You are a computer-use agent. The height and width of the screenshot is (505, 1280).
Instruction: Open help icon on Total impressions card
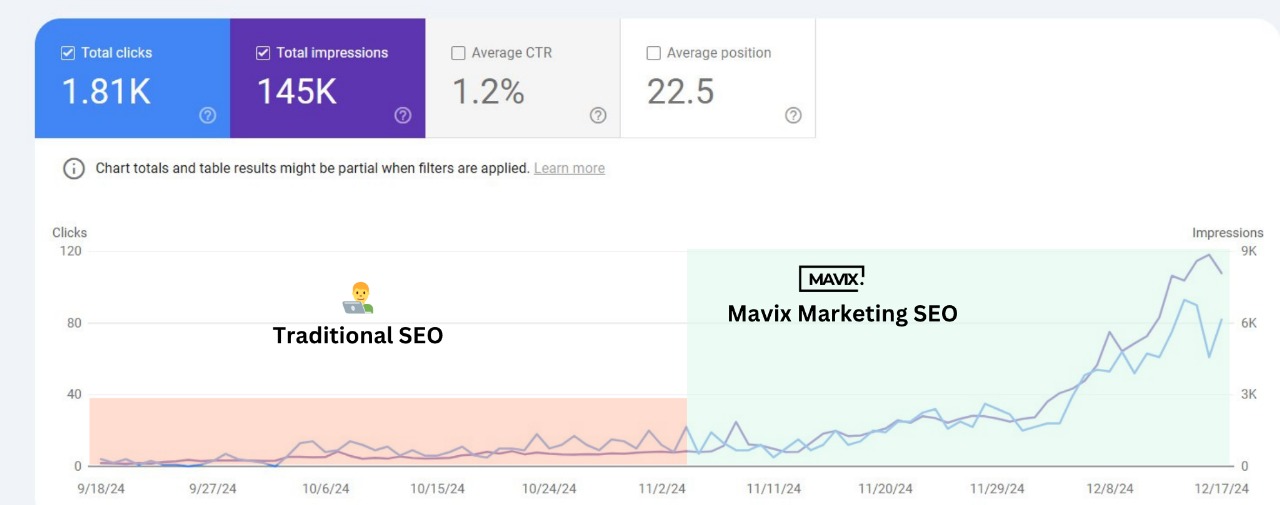pos(403,115)
